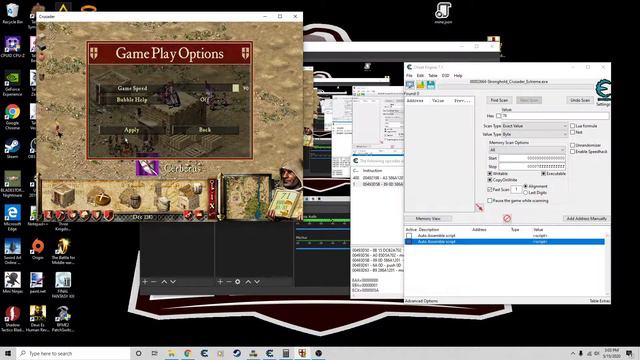Open Windows Start menu
This screenshot has height=360, width=640.
click(8, 353)
